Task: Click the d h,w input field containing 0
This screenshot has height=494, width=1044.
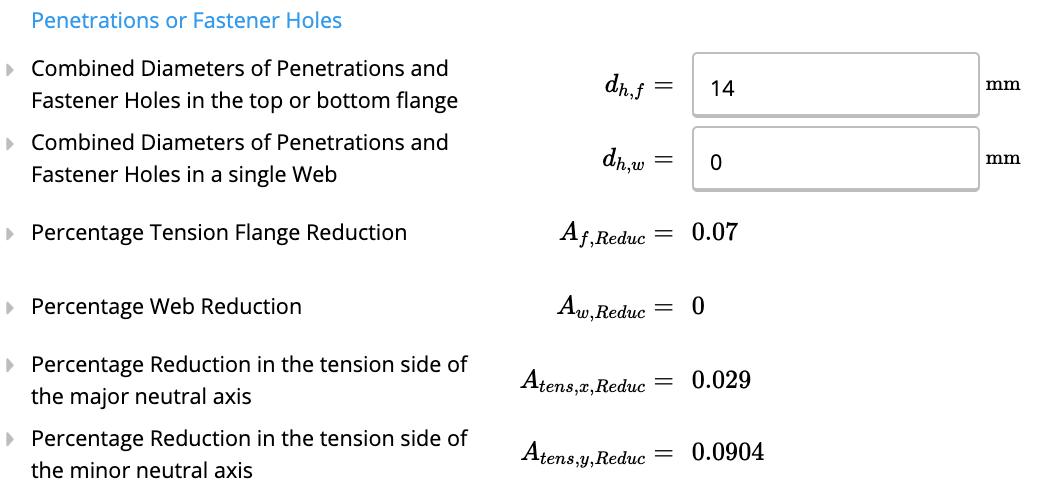Action: [x=836, y=159]
